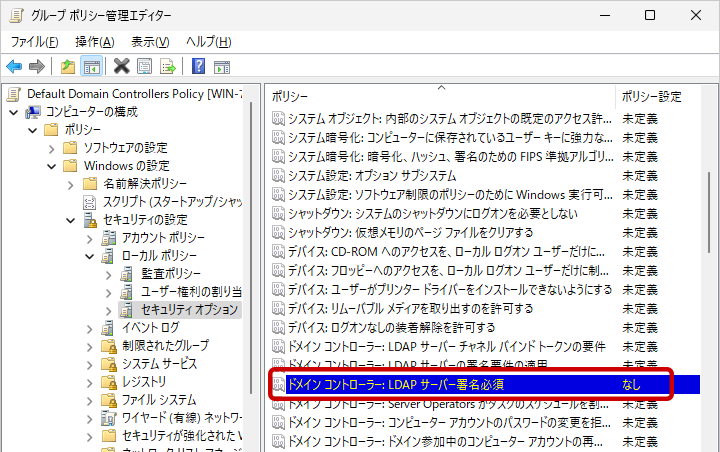
Task: Expand the ソフトウェアの設定 folder
Action: (51, 148)
